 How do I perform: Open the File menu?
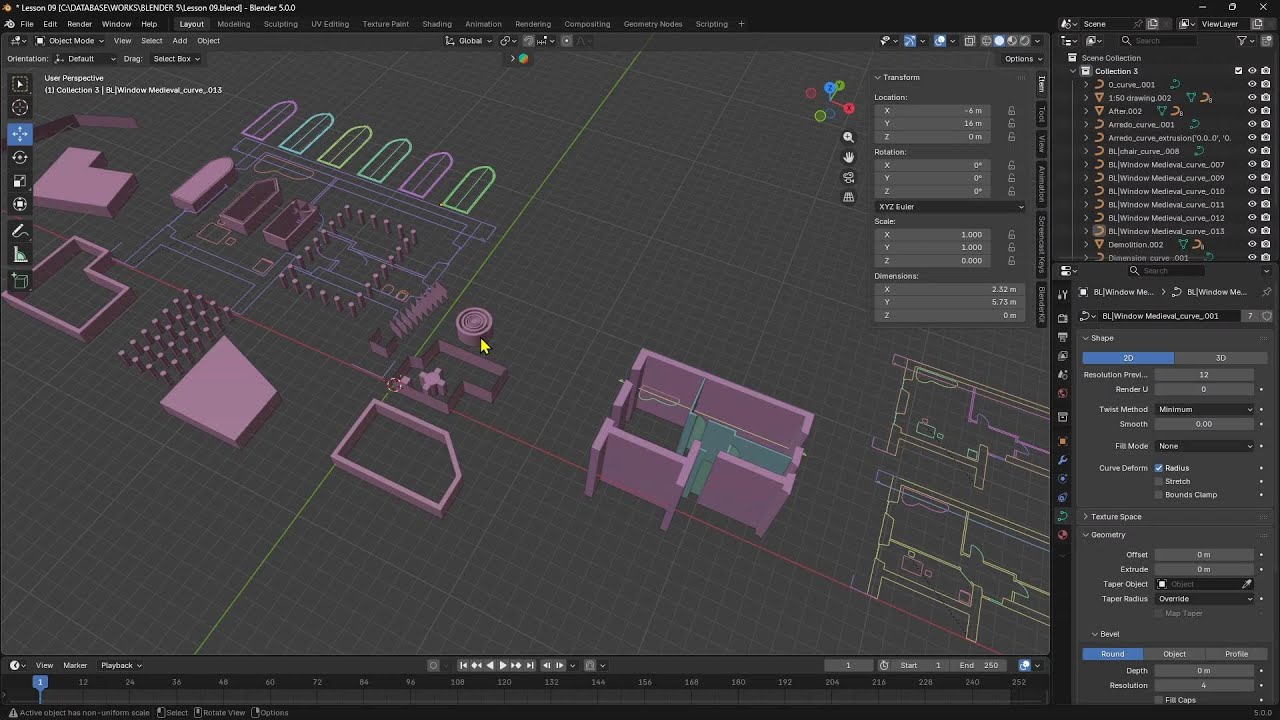tap(26, 24)
